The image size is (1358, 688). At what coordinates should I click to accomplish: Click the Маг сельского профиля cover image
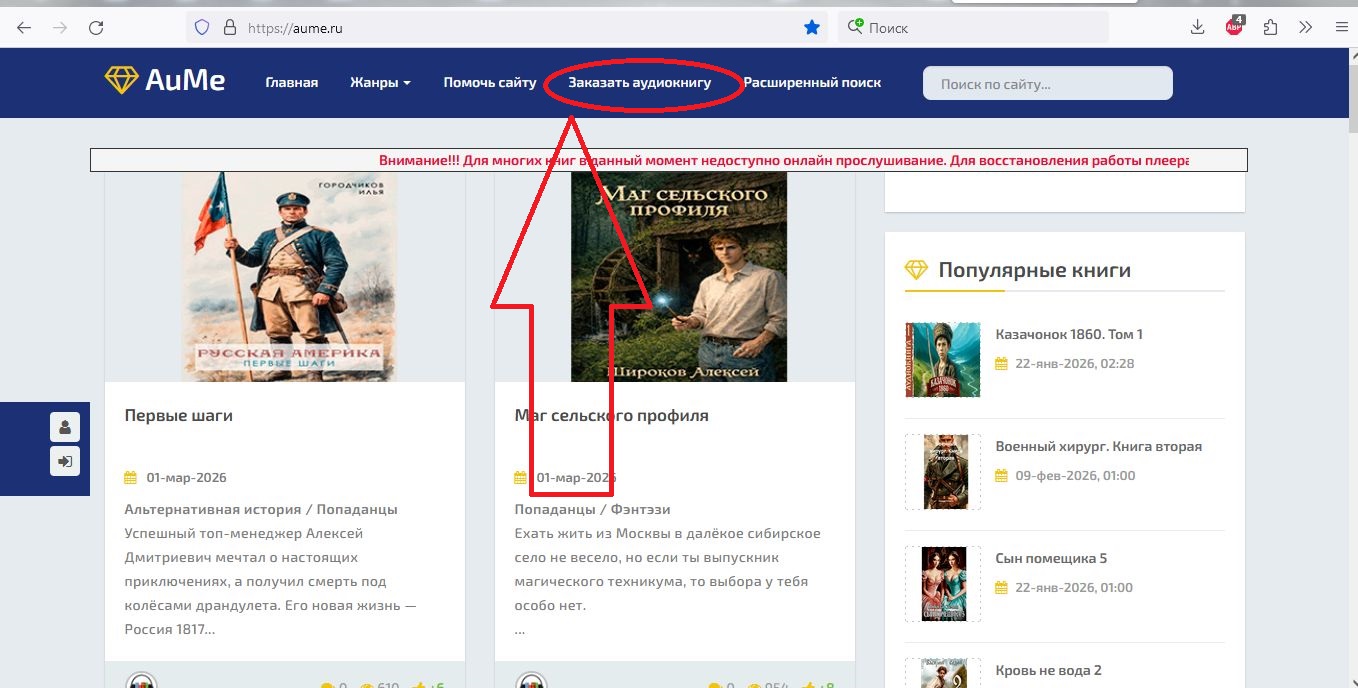coord(679,277)
